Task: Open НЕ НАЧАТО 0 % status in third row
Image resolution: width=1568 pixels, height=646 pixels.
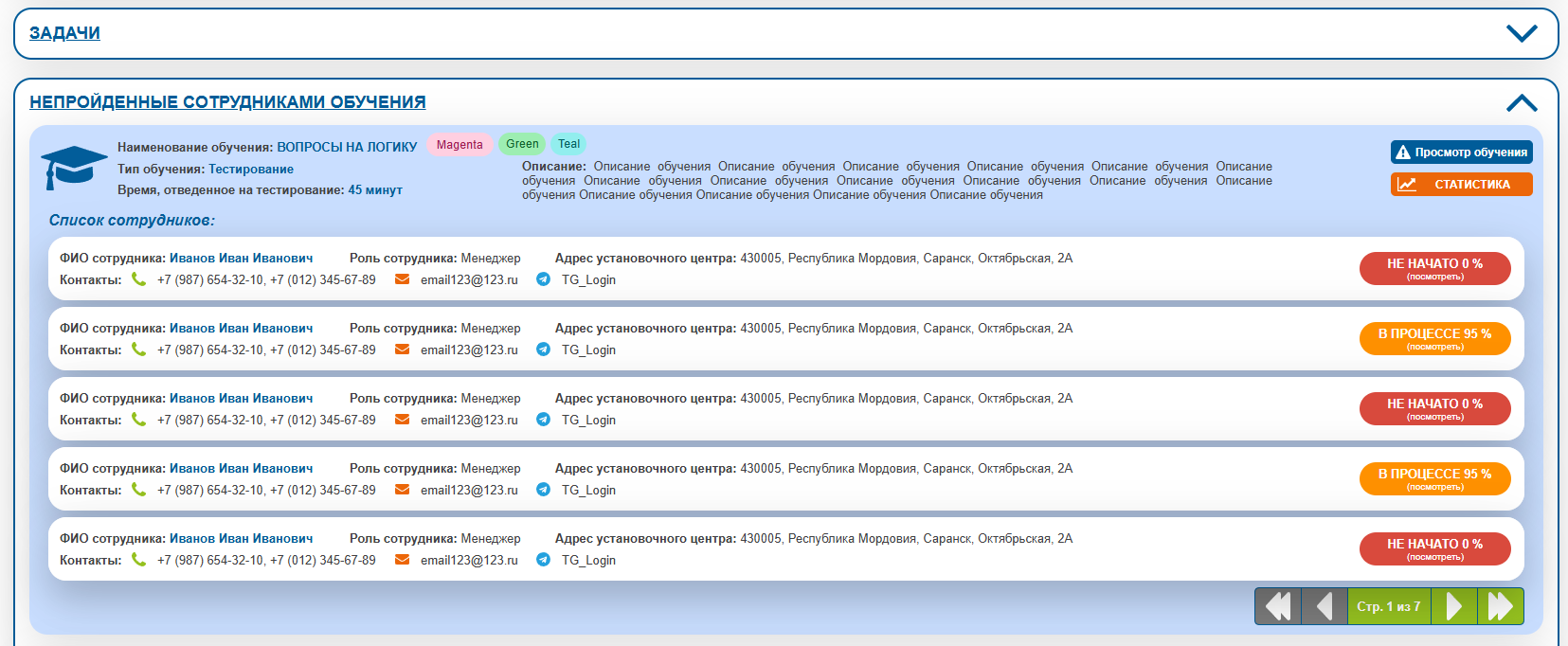Action: (x=1434, y=409)
